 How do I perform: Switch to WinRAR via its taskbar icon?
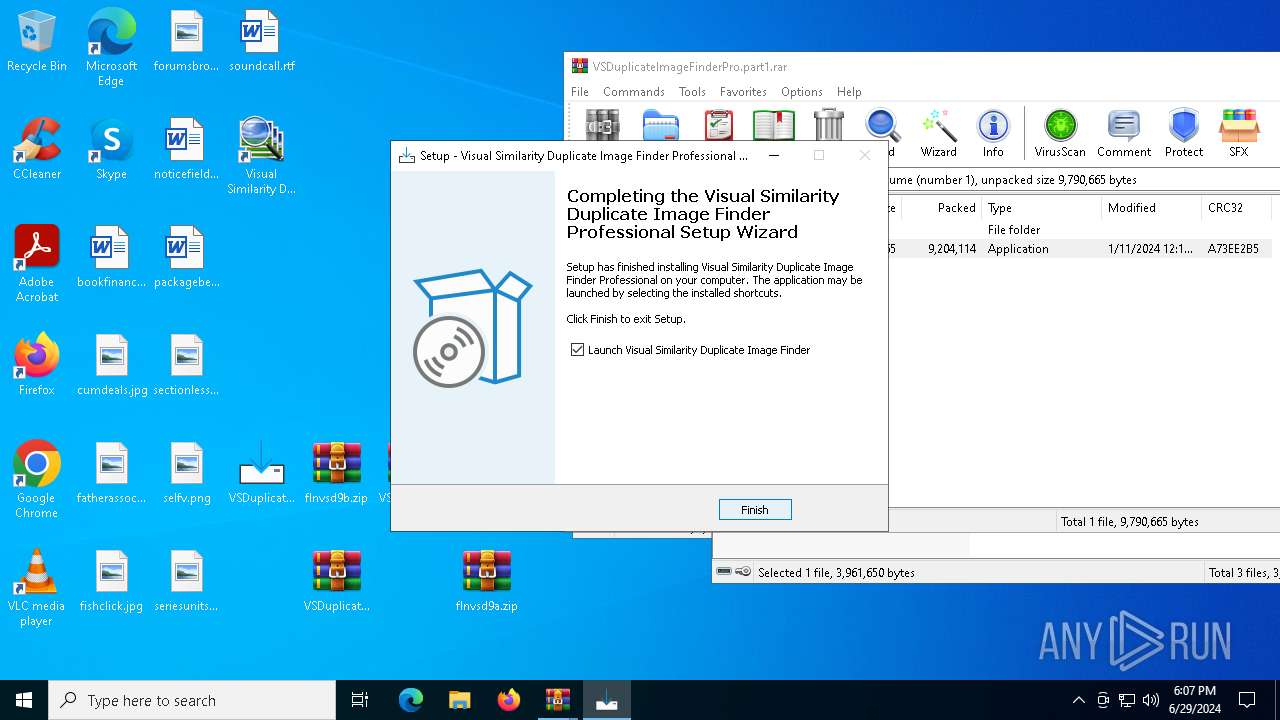pyautogui.click(x=557, y=700)
